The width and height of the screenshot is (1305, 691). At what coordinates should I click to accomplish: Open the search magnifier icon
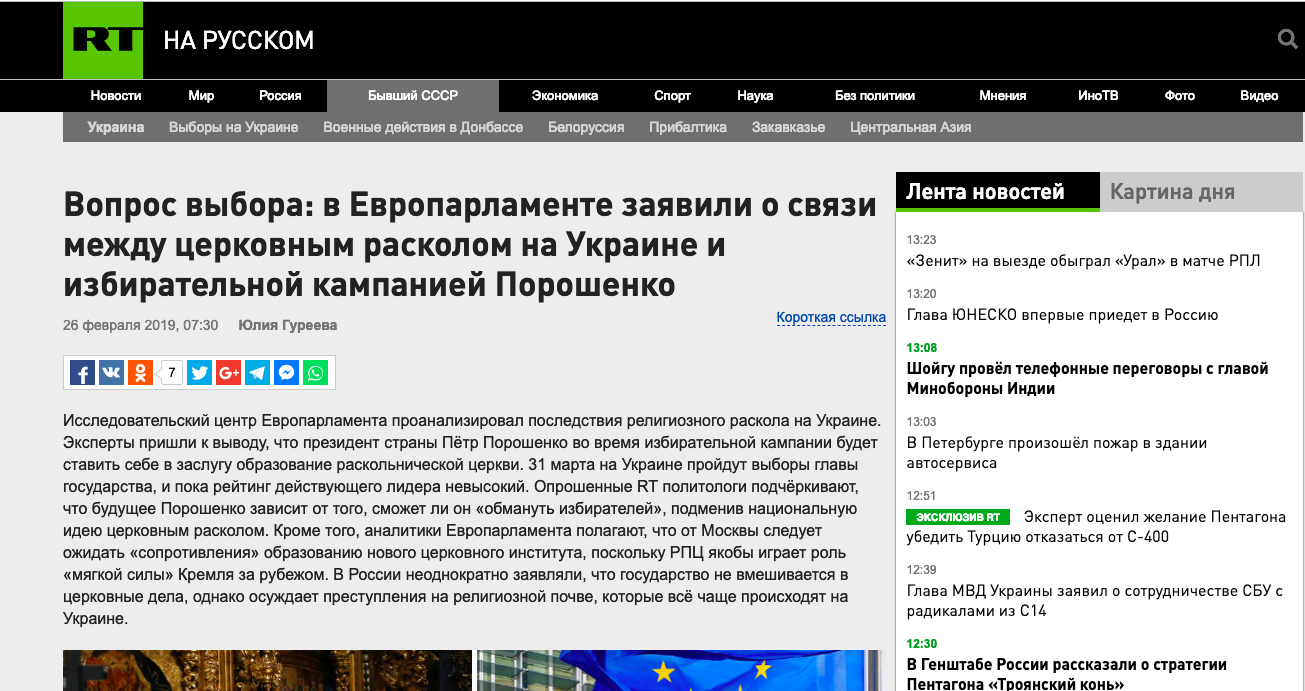pos(1287,40)
